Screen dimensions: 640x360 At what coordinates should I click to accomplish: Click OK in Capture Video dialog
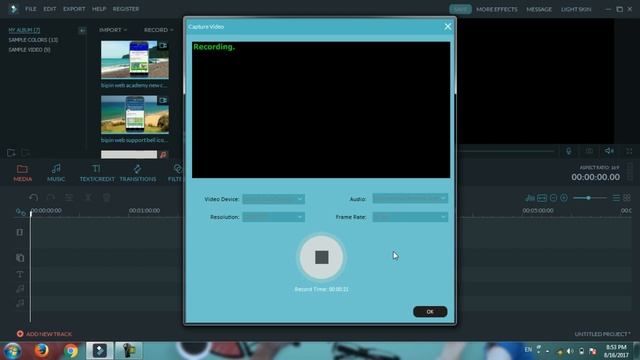coord(430,311)
